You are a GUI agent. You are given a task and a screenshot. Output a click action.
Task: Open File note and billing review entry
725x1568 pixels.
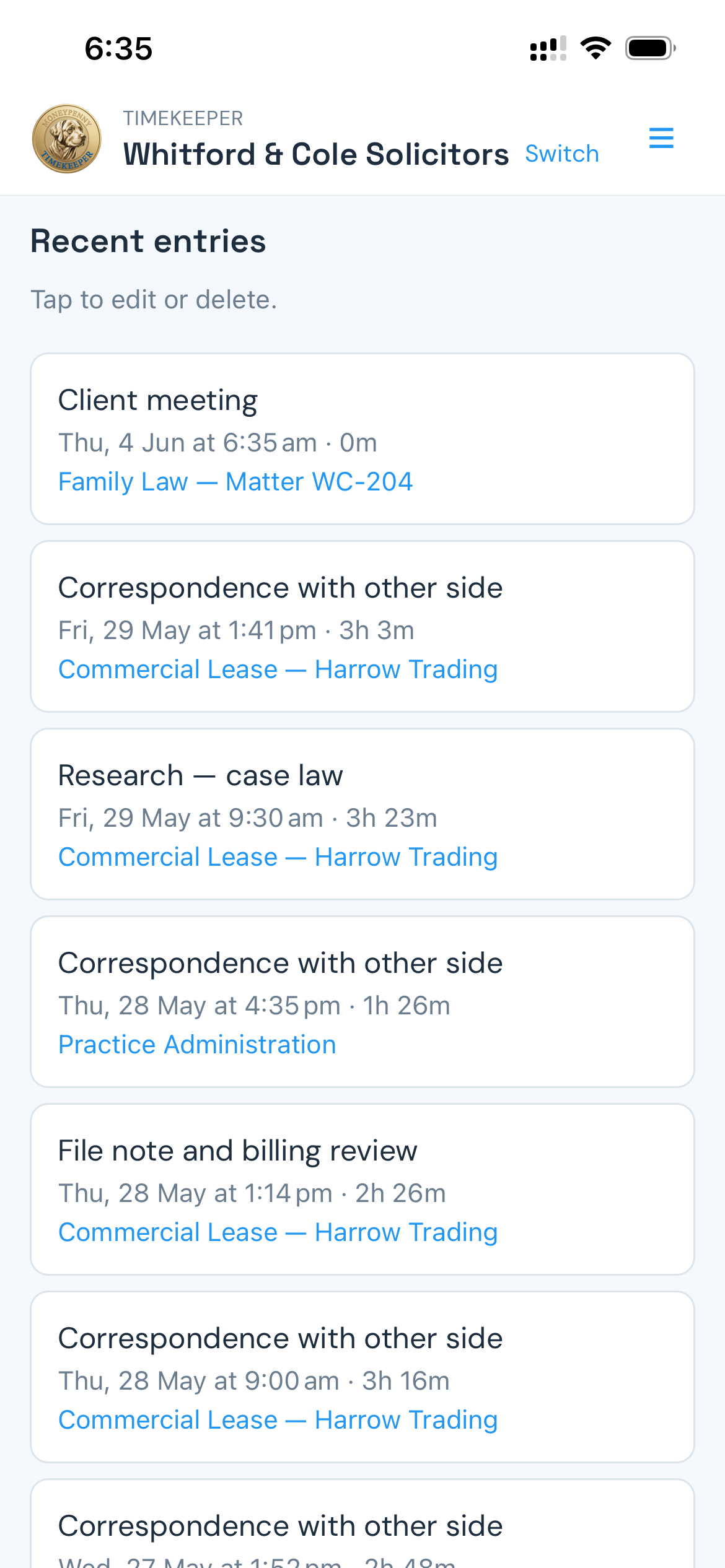[x=362, y=1190]
